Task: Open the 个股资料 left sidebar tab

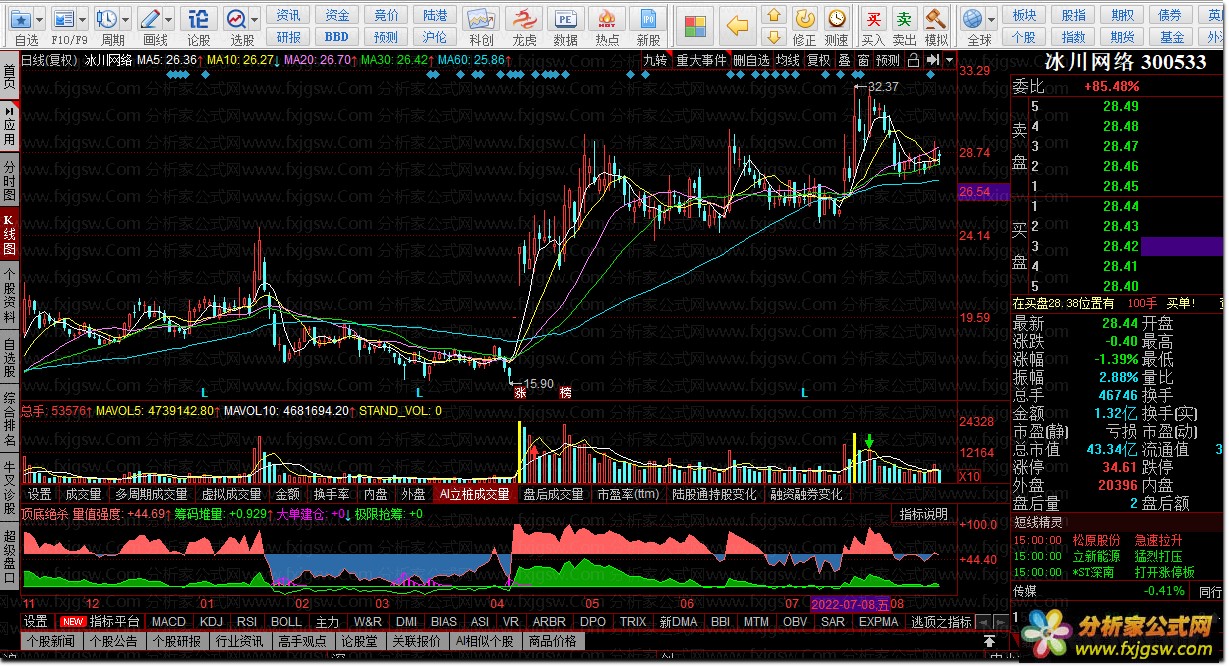Action: pos(9,293)
